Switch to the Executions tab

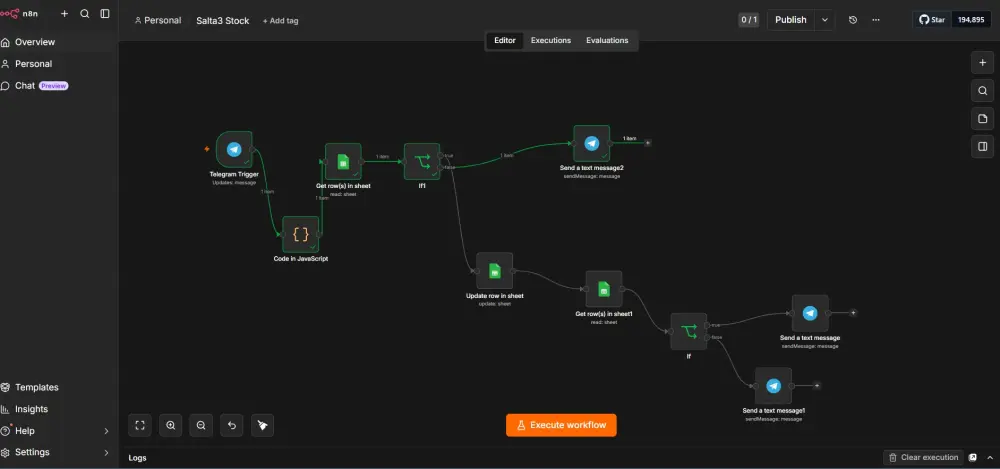click(x=551, y=40)
